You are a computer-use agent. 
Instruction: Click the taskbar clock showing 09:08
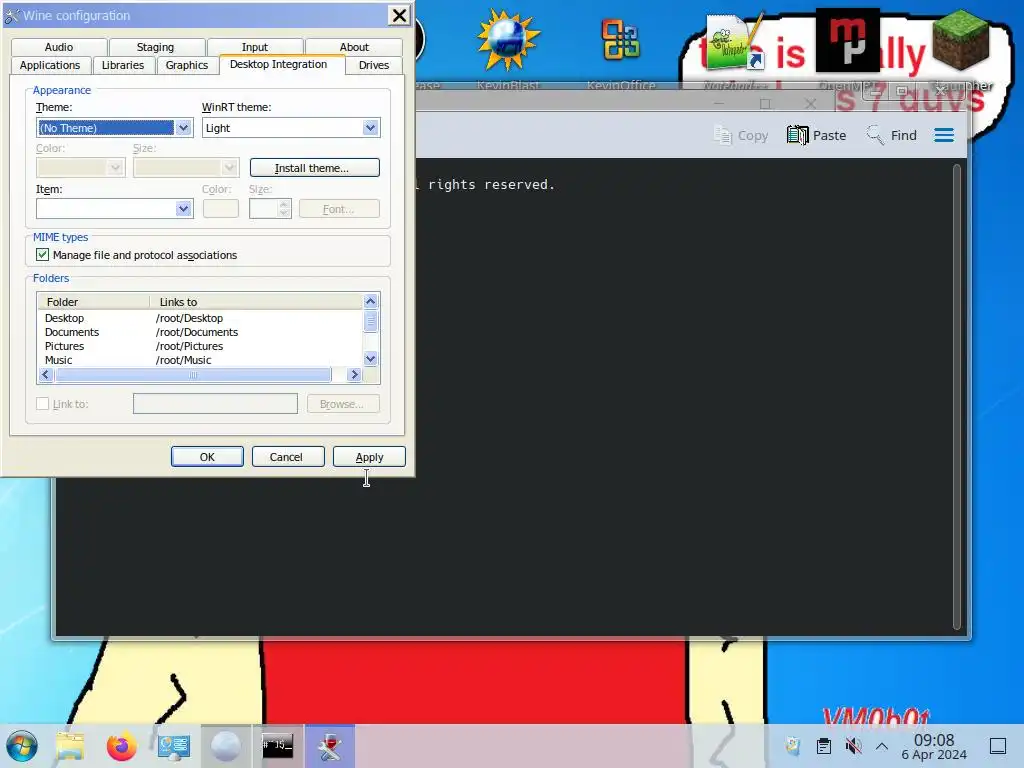[934, 746]
